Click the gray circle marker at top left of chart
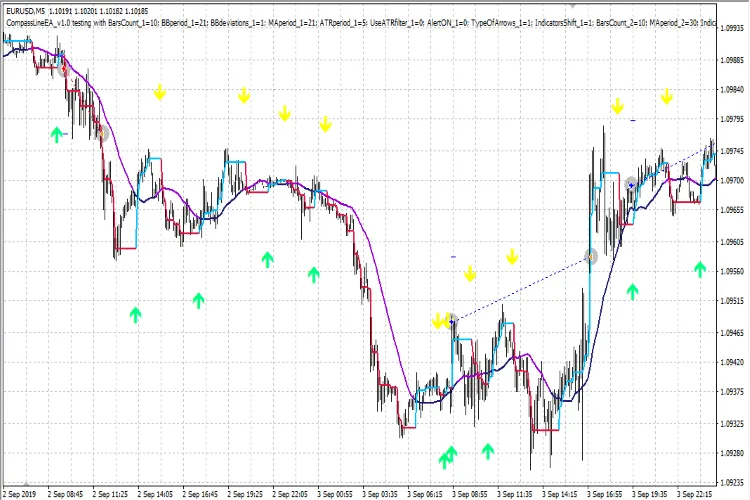 point(64,69)
